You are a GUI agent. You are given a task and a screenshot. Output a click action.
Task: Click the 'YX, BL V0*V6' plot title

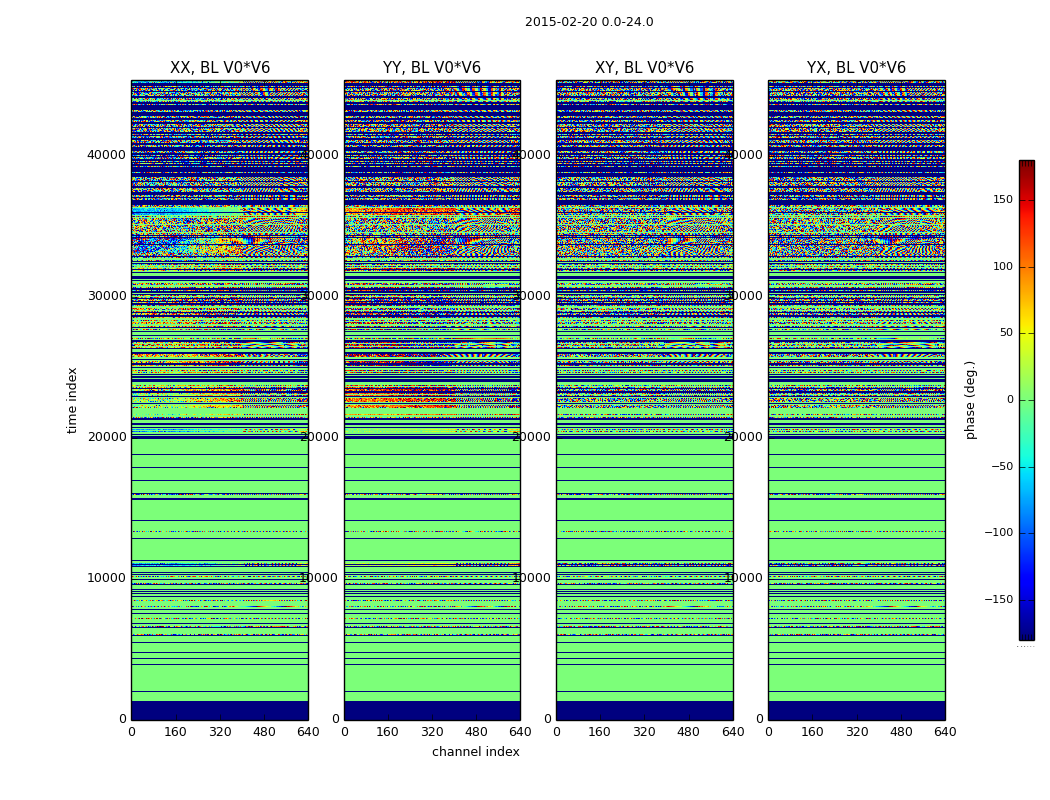pos(856,68)
